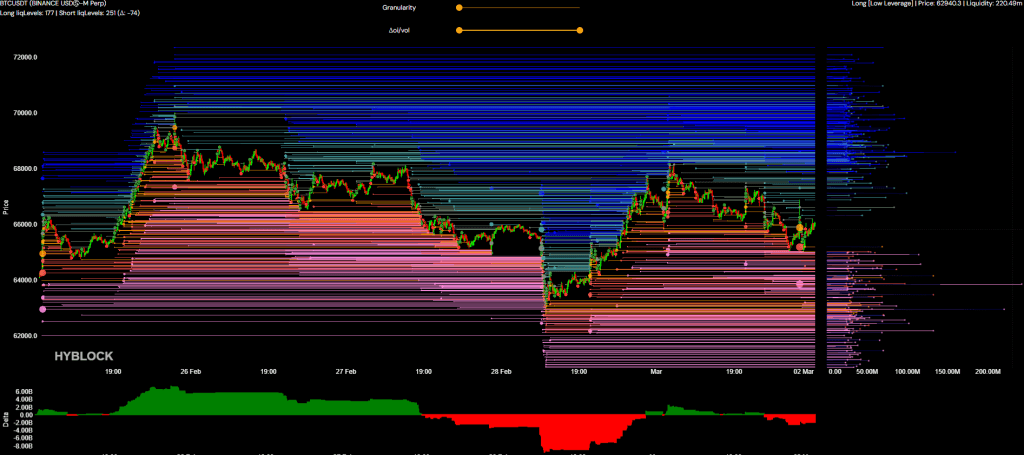This screenshot has width=1024, height=455.
Task: Click the 72000.0 price axis label
Action: pyautogui.click(x=24, y=57)
